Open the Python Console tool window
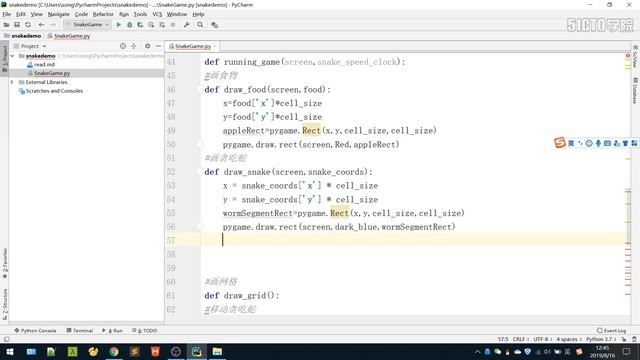The width and height of the screenshot is (640, 360). tap(36, 330)
